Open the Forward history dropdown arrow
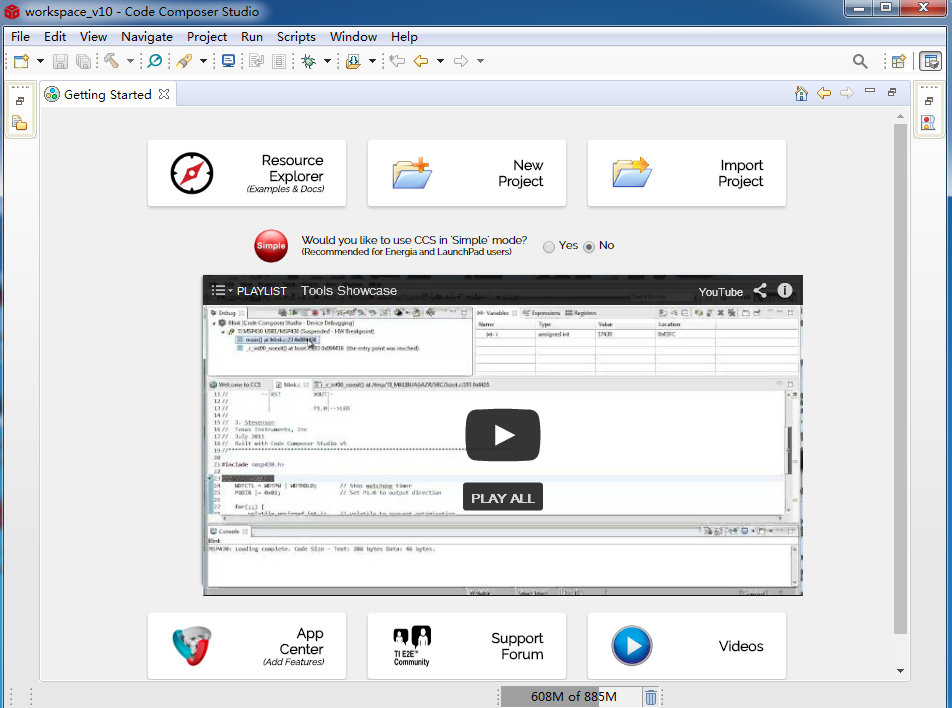952x708 pixels. (480, 61)
